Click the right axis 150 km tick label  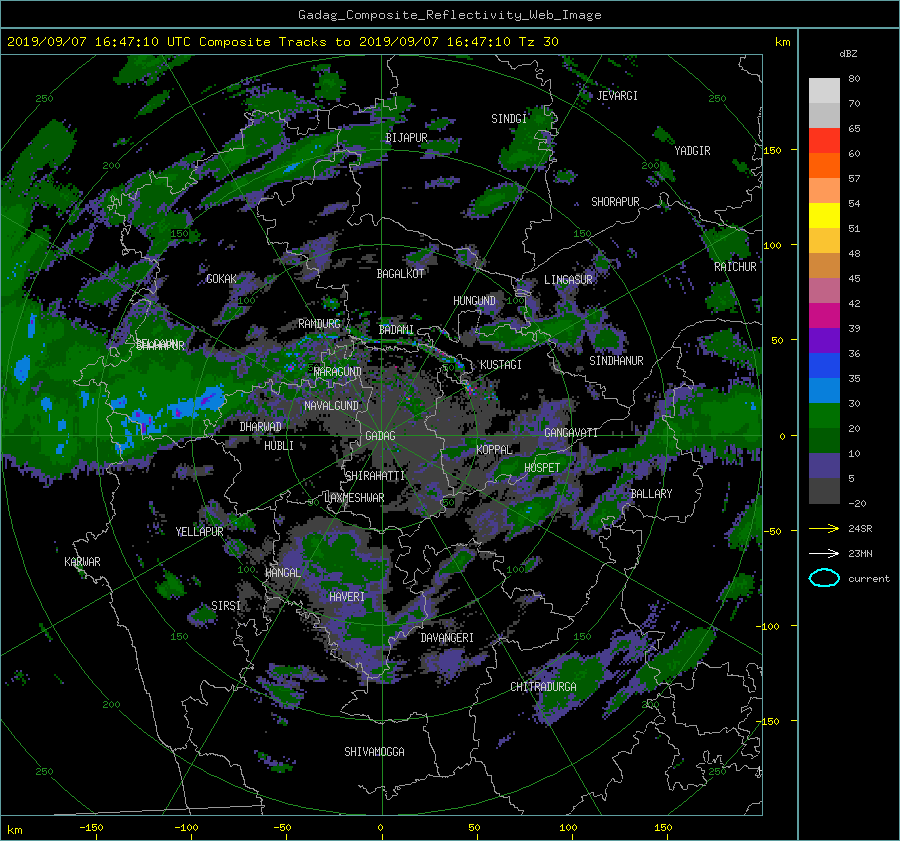[773, 150]
